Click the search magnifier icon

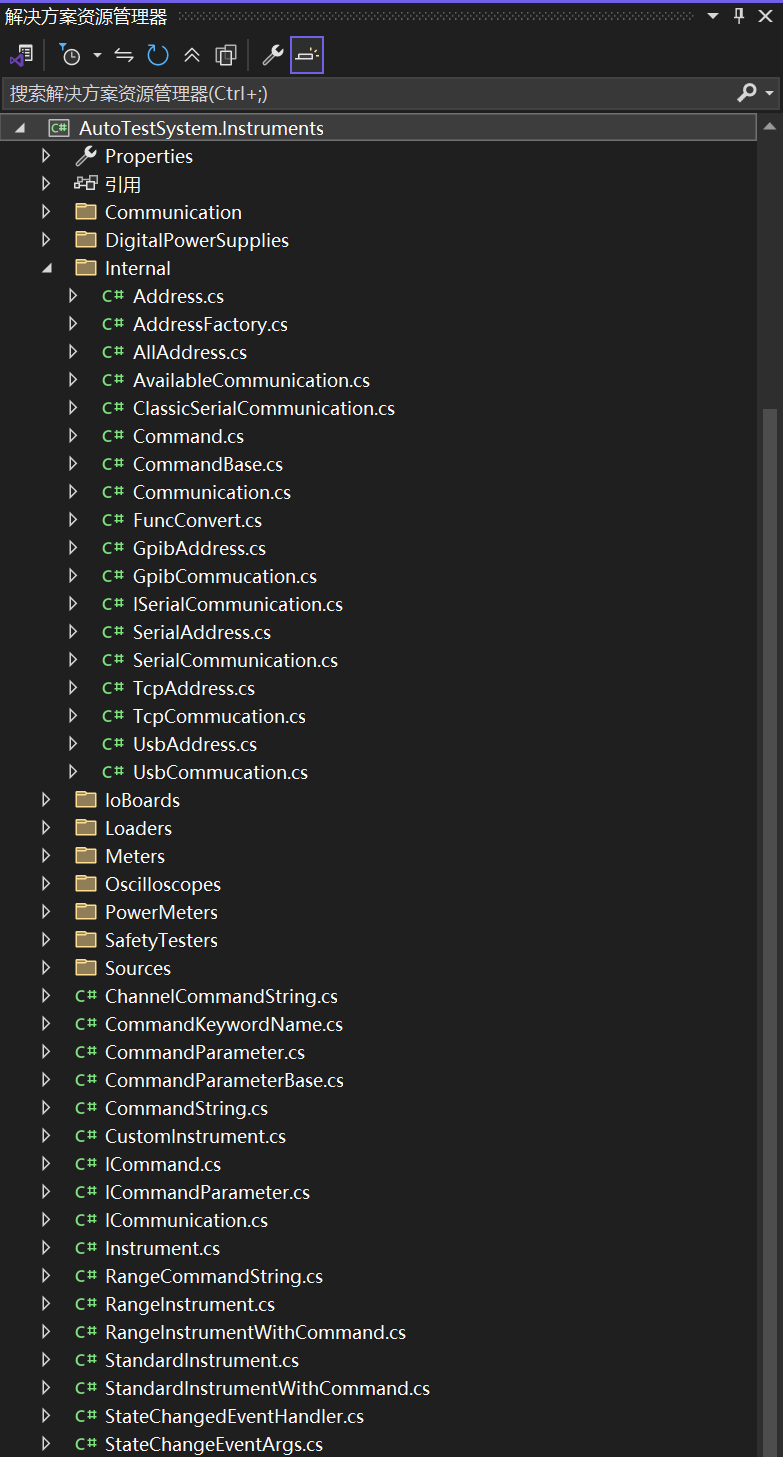coord(747,93)
